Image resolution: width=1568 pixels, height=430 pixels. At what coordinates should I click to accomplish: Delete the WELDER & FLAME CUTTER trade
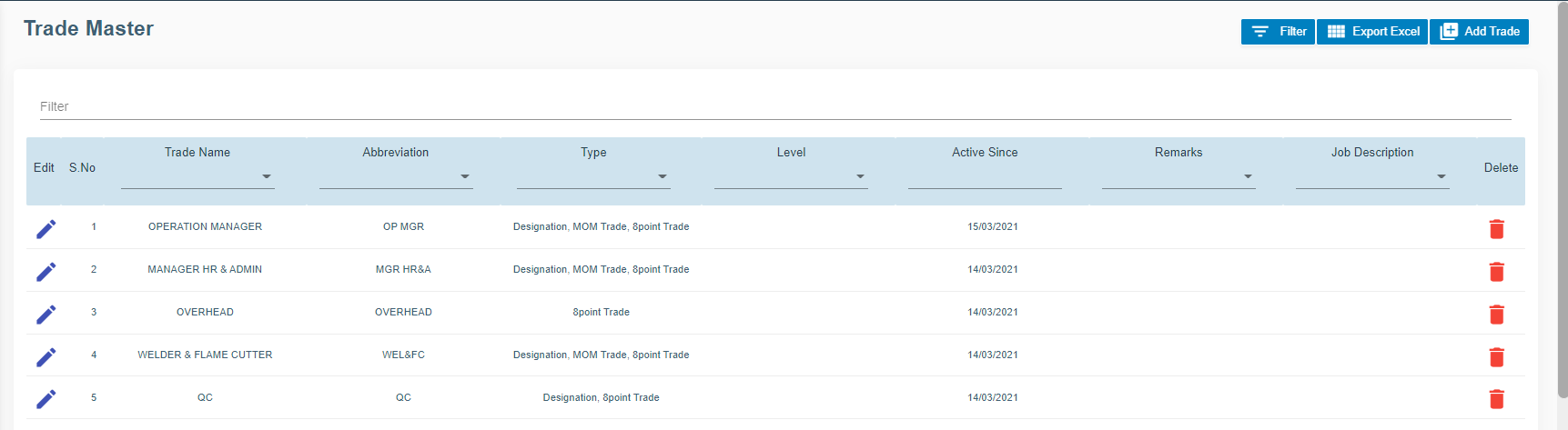(x=1496, y=356)
